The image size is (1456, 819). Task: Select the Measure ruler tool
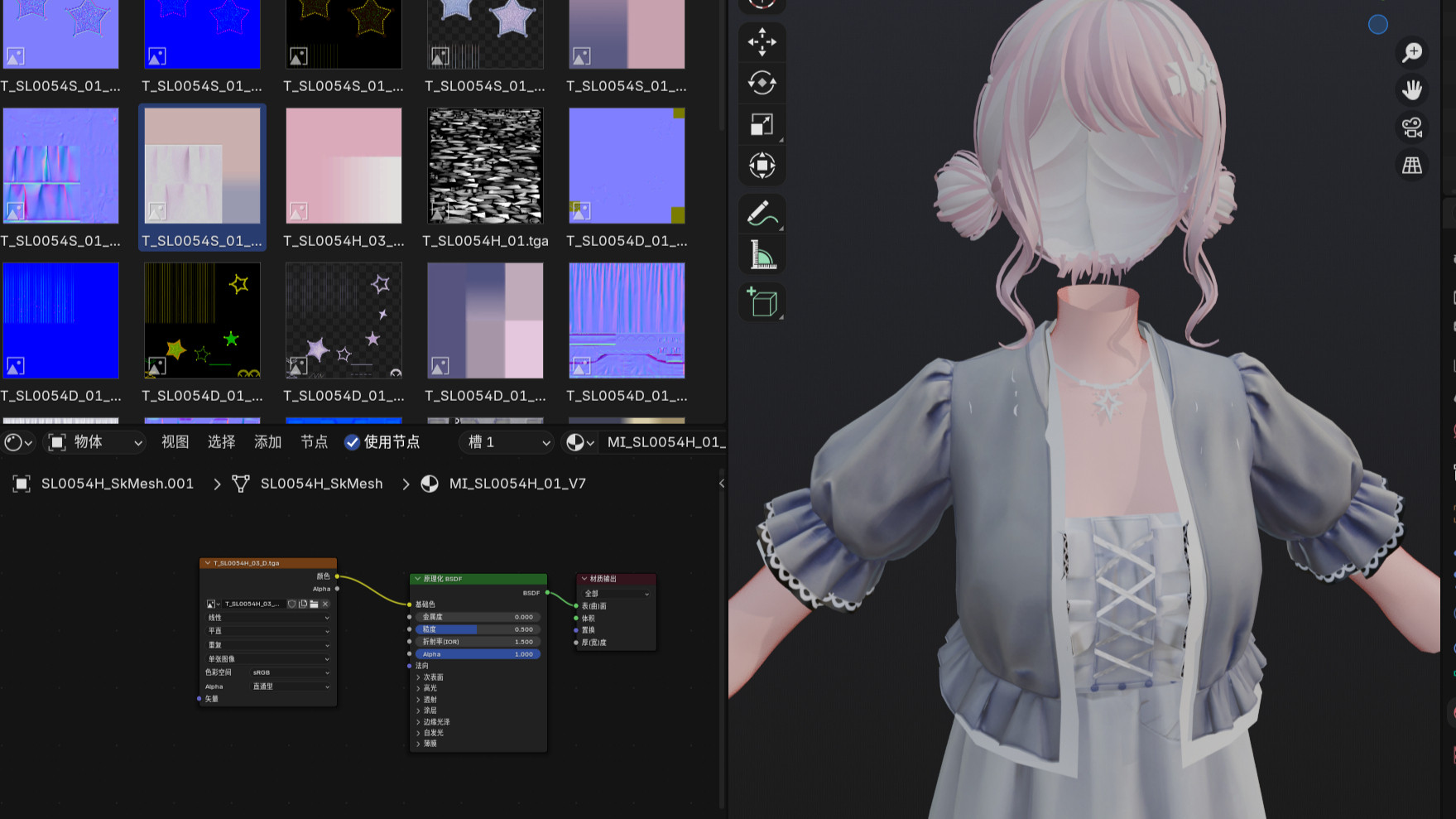[x=762, y=255]
